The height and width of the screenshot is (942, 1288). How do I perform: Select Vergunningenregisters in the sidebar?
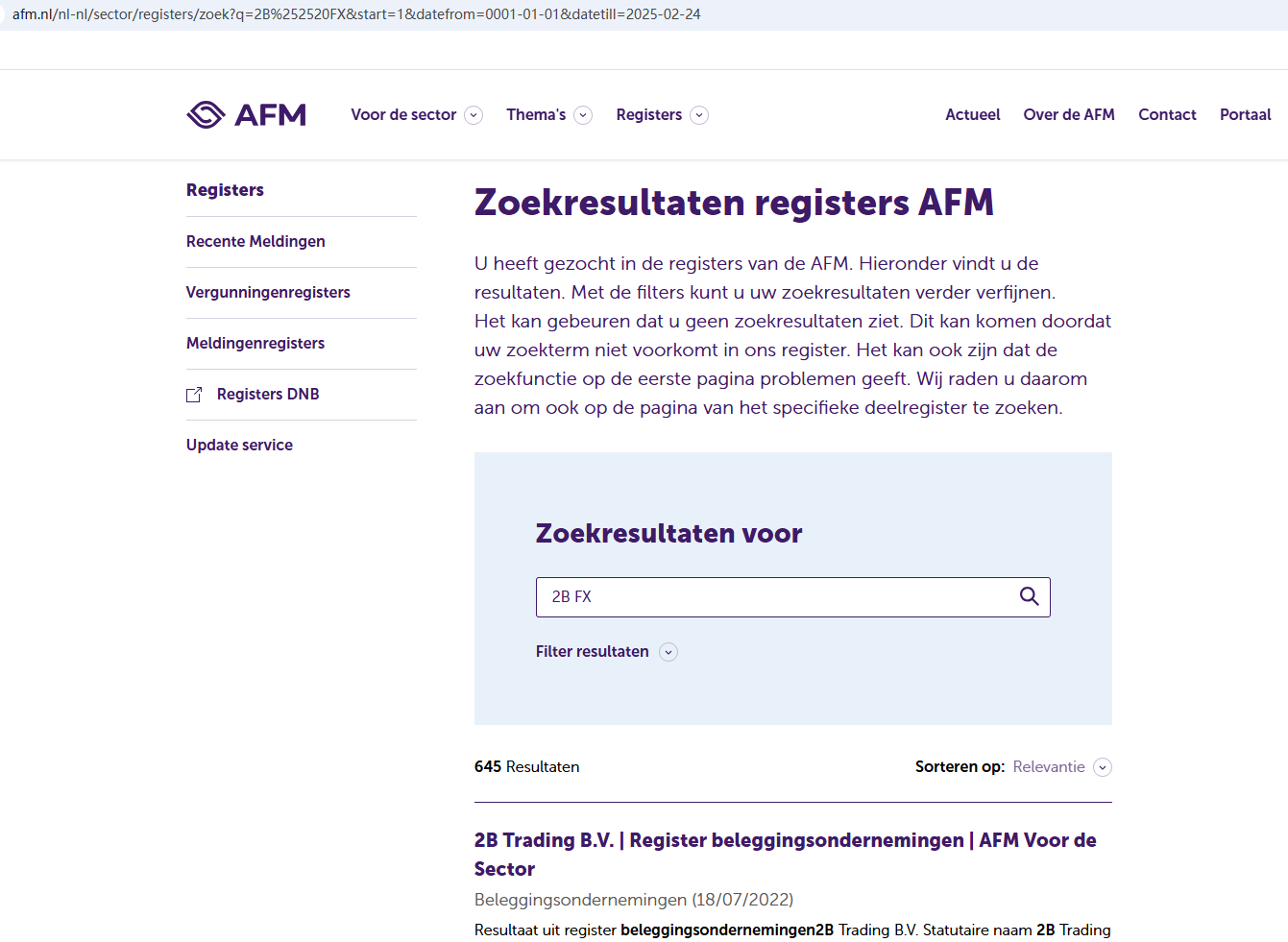(268, 292)
